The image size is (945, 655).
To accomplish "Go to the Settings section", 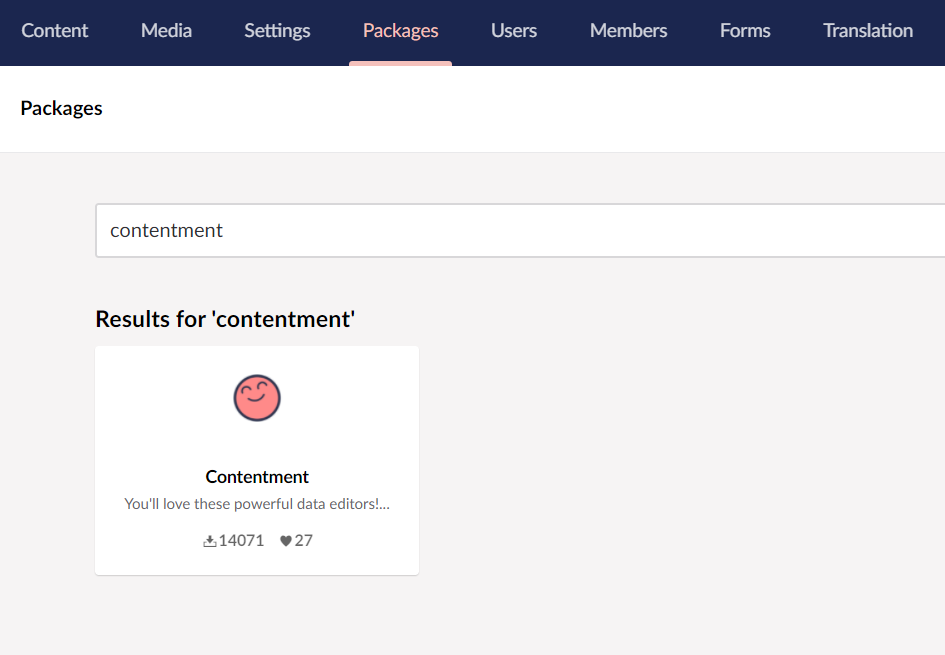I will (277, 31).
